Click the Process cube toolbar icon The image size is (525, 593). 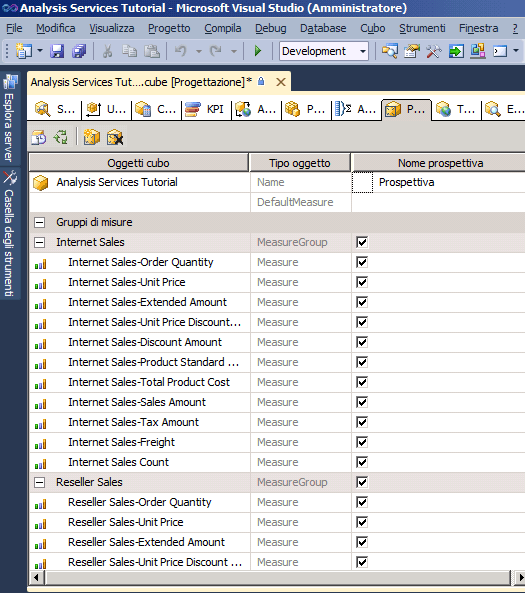(x=39, y=137)
